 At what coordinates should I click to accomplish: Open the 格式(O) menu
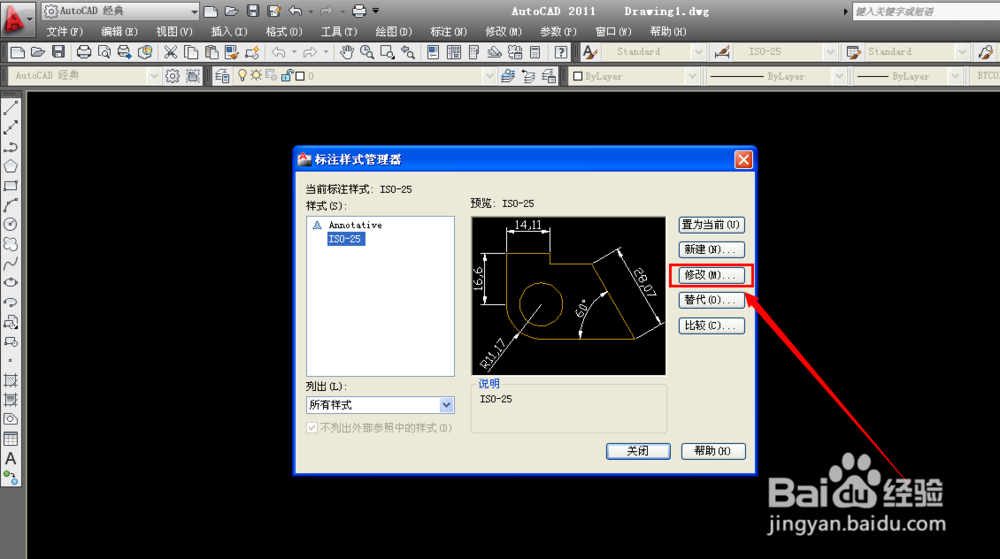click(x=284, y=31)
